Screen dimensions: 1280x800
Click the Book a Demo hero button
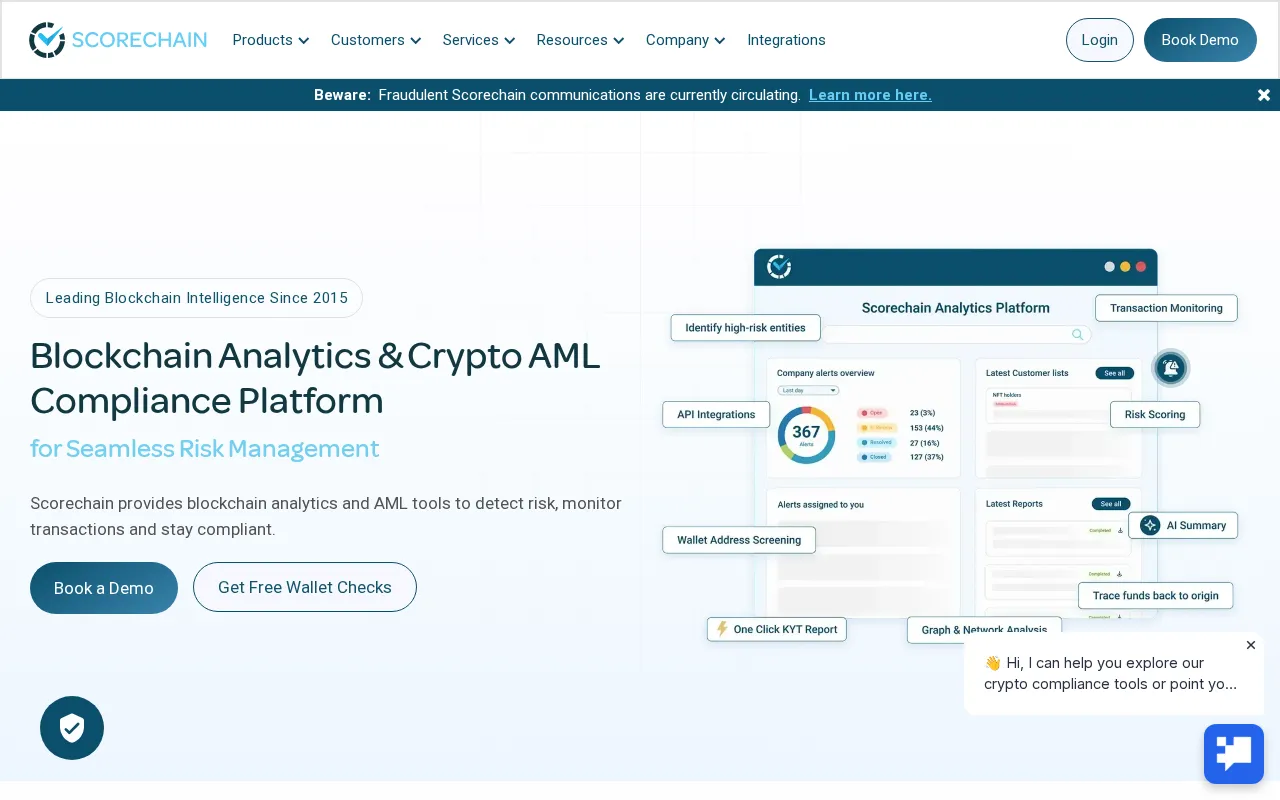pos(104,588)
